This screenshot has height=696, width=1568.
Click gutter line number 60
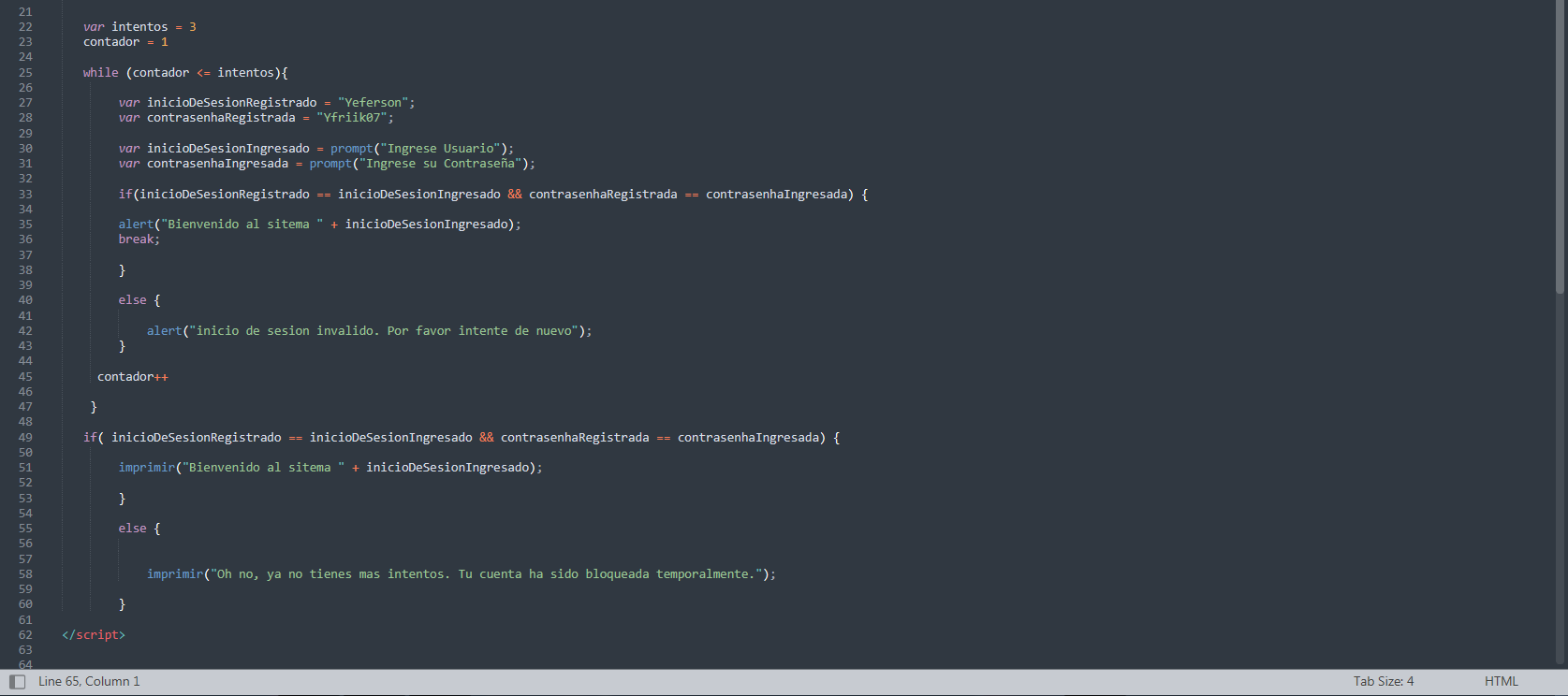[x=25, y=604]
